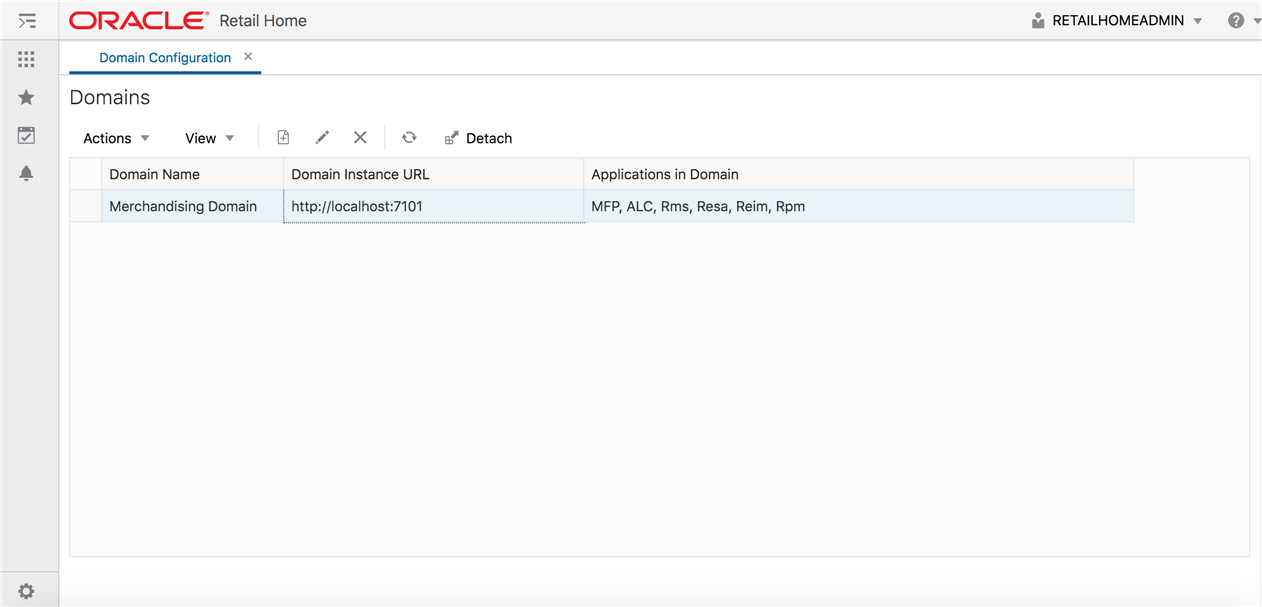Click the Domain Name column header
Screen dimensions: 1262x607
[192, 174]
